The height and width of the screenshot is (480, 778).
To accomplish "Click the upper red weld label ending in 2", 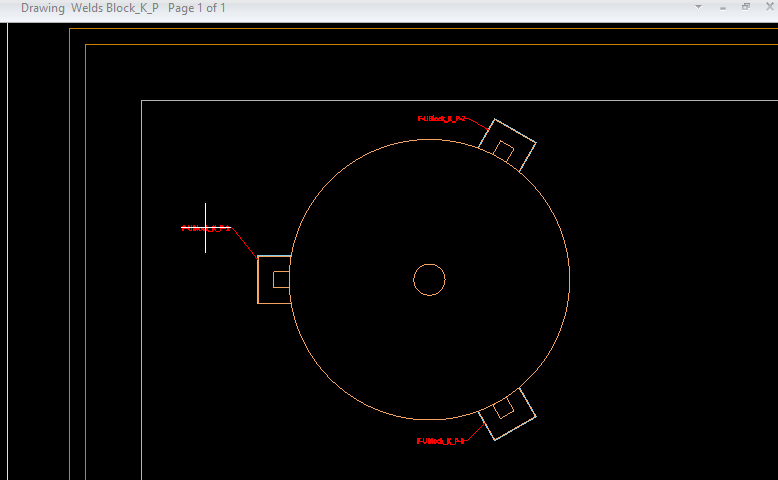I will (x=441, y=119).
